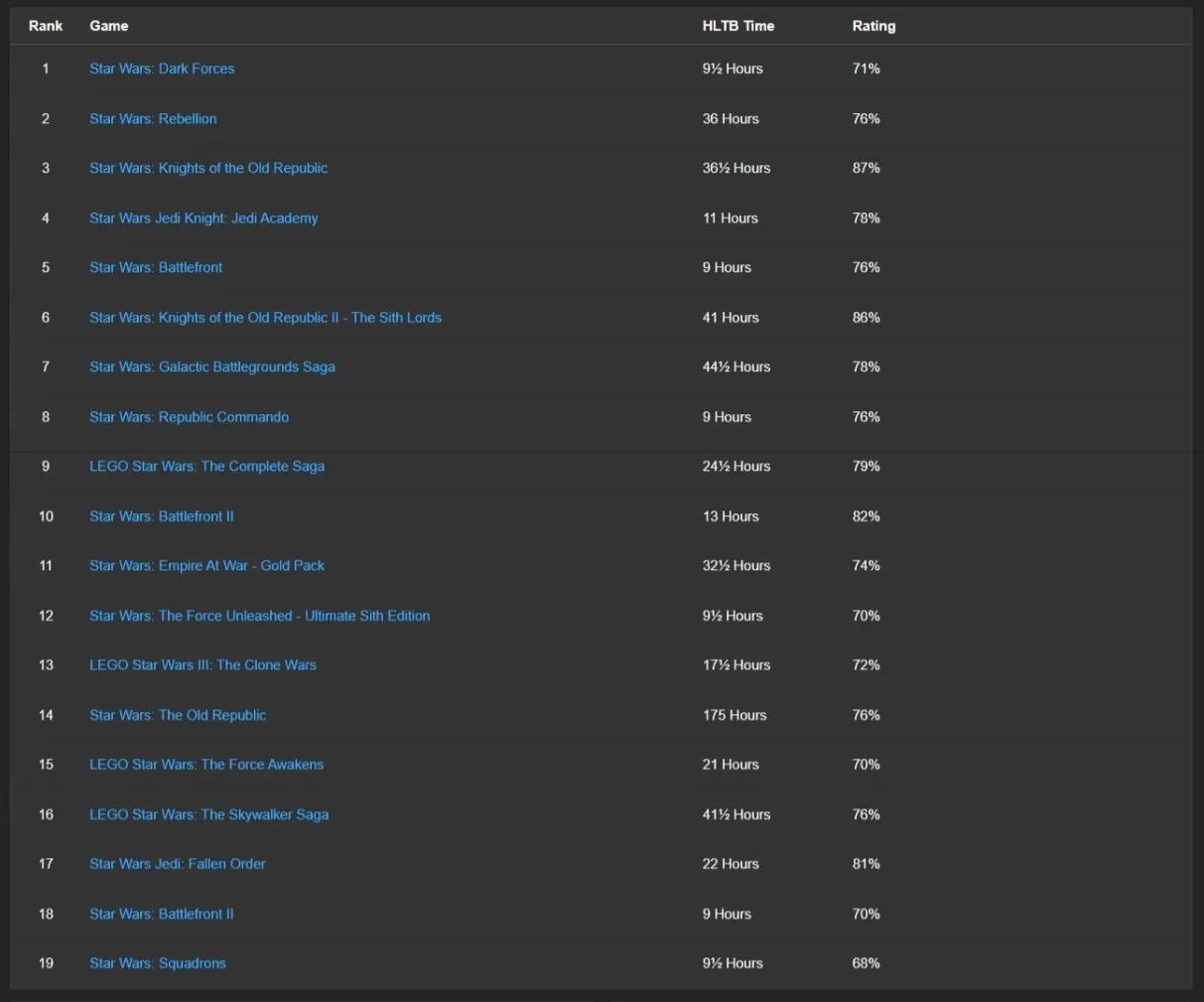Select the 13 Hours time cell

coord(731,515)
